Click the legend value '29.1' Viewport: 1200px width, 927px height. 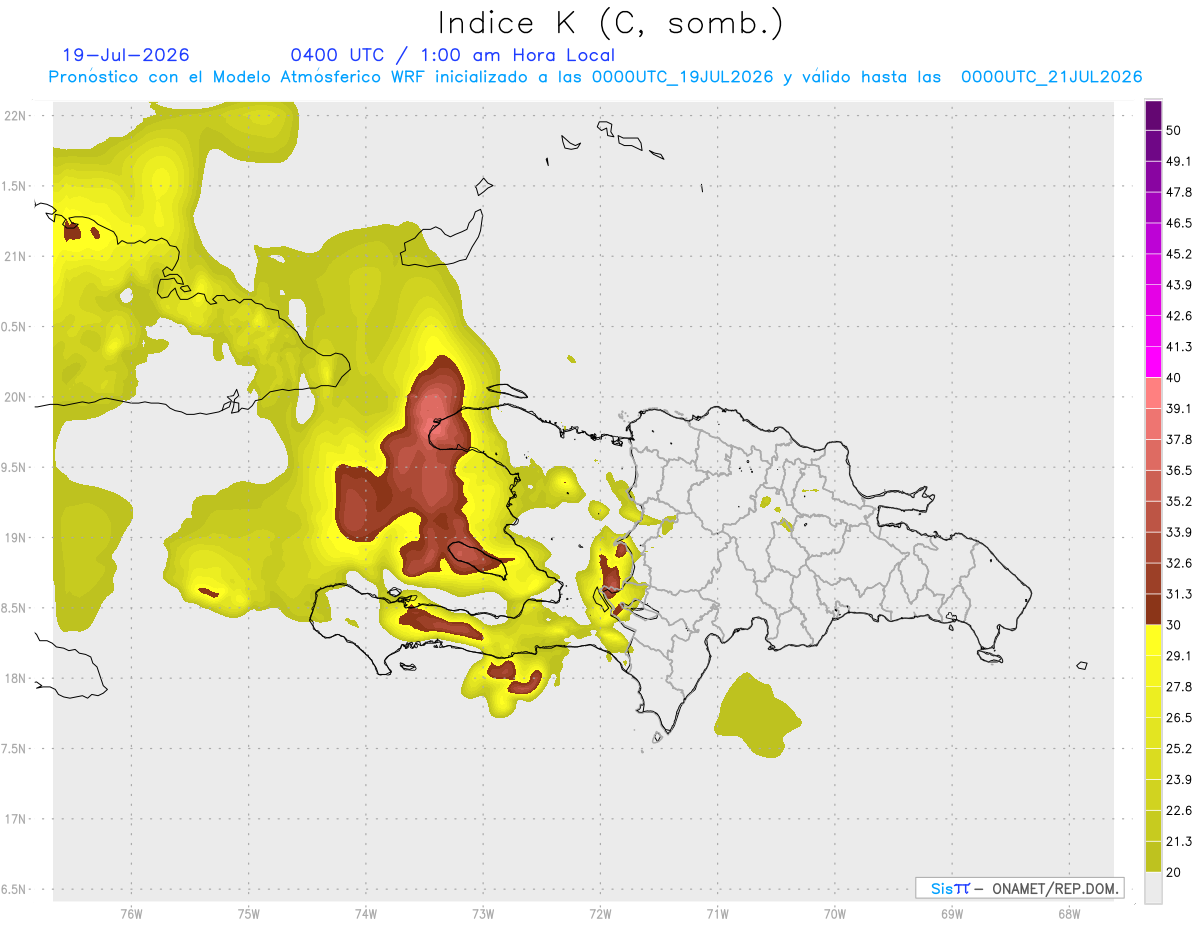1179,656
